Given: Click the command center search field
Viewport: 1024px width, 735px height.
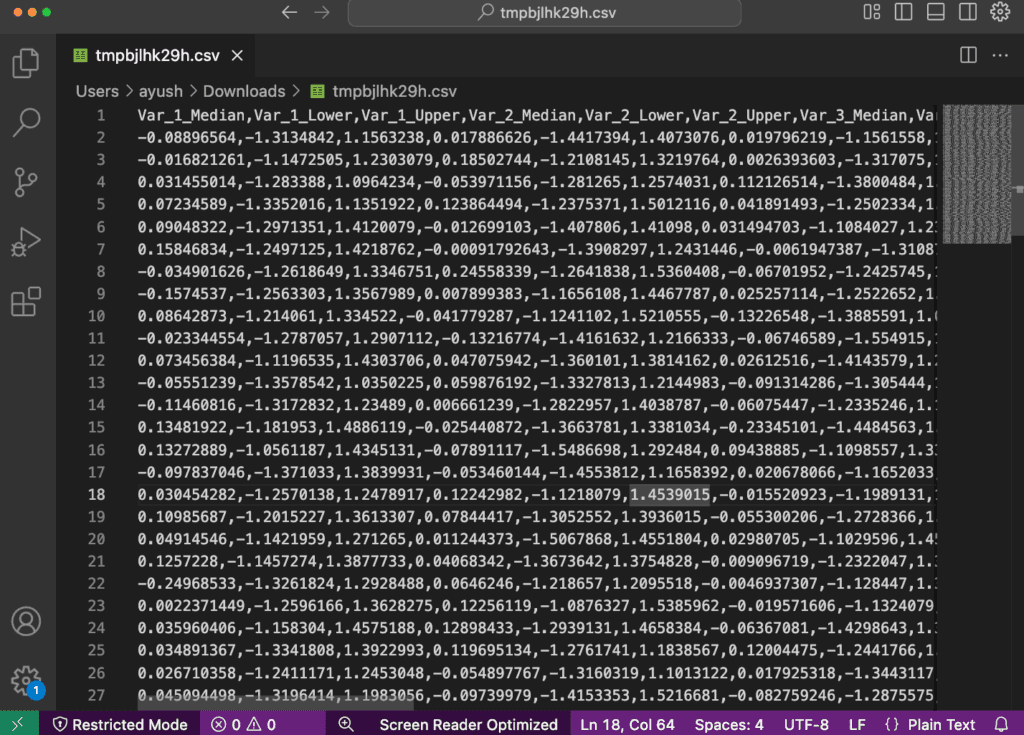Looking at the screenshot, I should coord(544,13).
